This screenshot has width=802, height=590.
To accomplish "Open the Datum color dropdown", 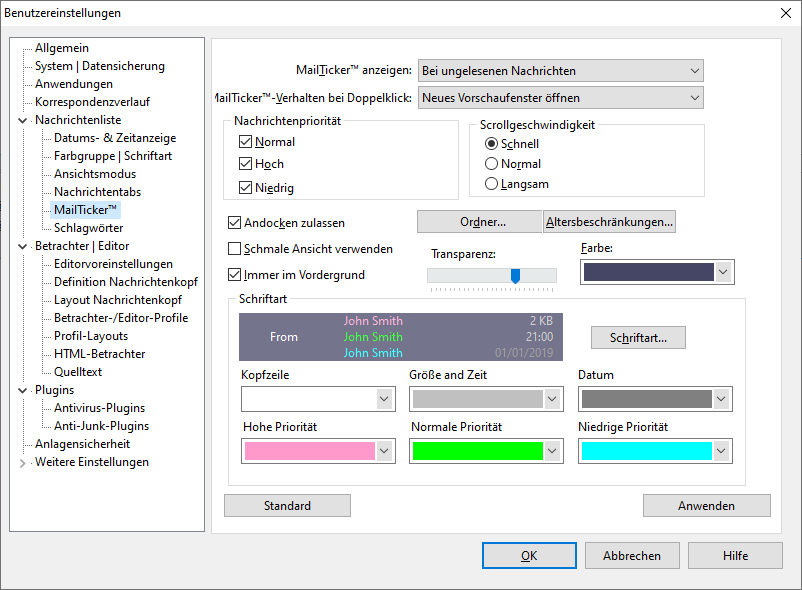I will [x=721, y=399].
